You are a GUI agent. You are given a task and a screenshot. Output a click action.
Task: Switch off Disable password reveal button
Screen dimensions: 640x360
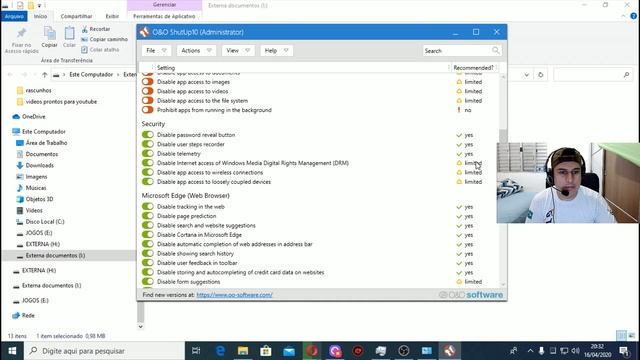(148, 135)
